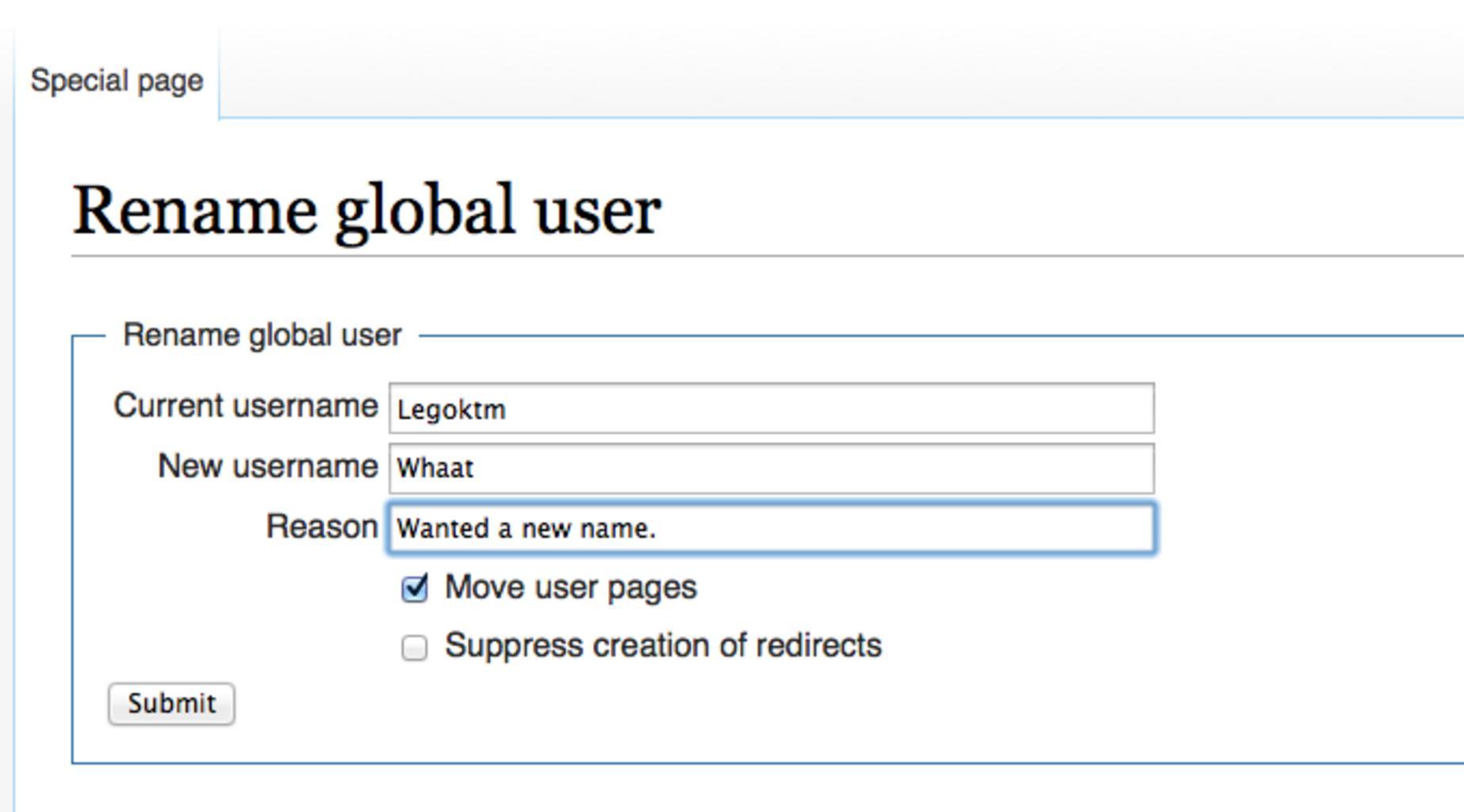Viewport: 1464px width, 812px height.
Task: Place cursor on the 'Legoktm' text
Action: coord(450,410)
